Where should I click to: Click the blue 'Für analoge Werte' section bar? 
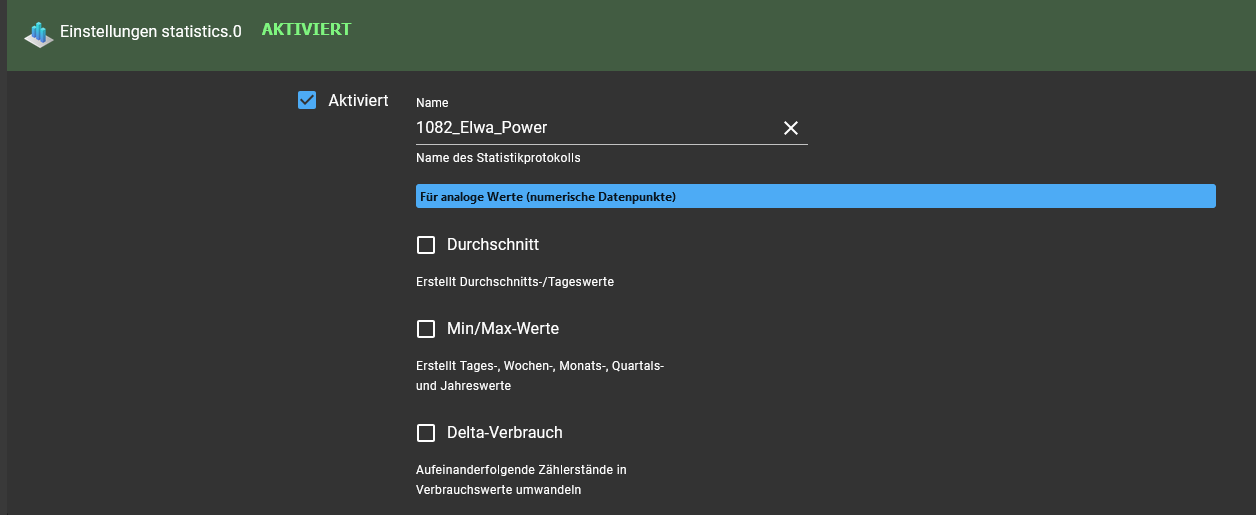pyautogui.click(x=815, y=197)
